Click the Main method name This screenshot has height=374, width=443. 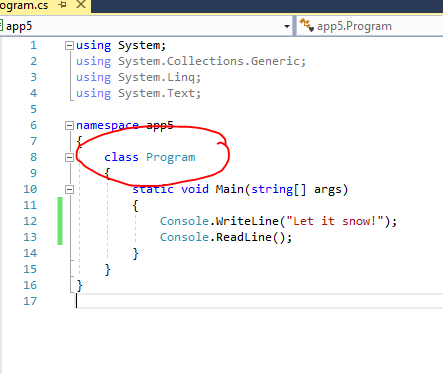tap(230, 189)
